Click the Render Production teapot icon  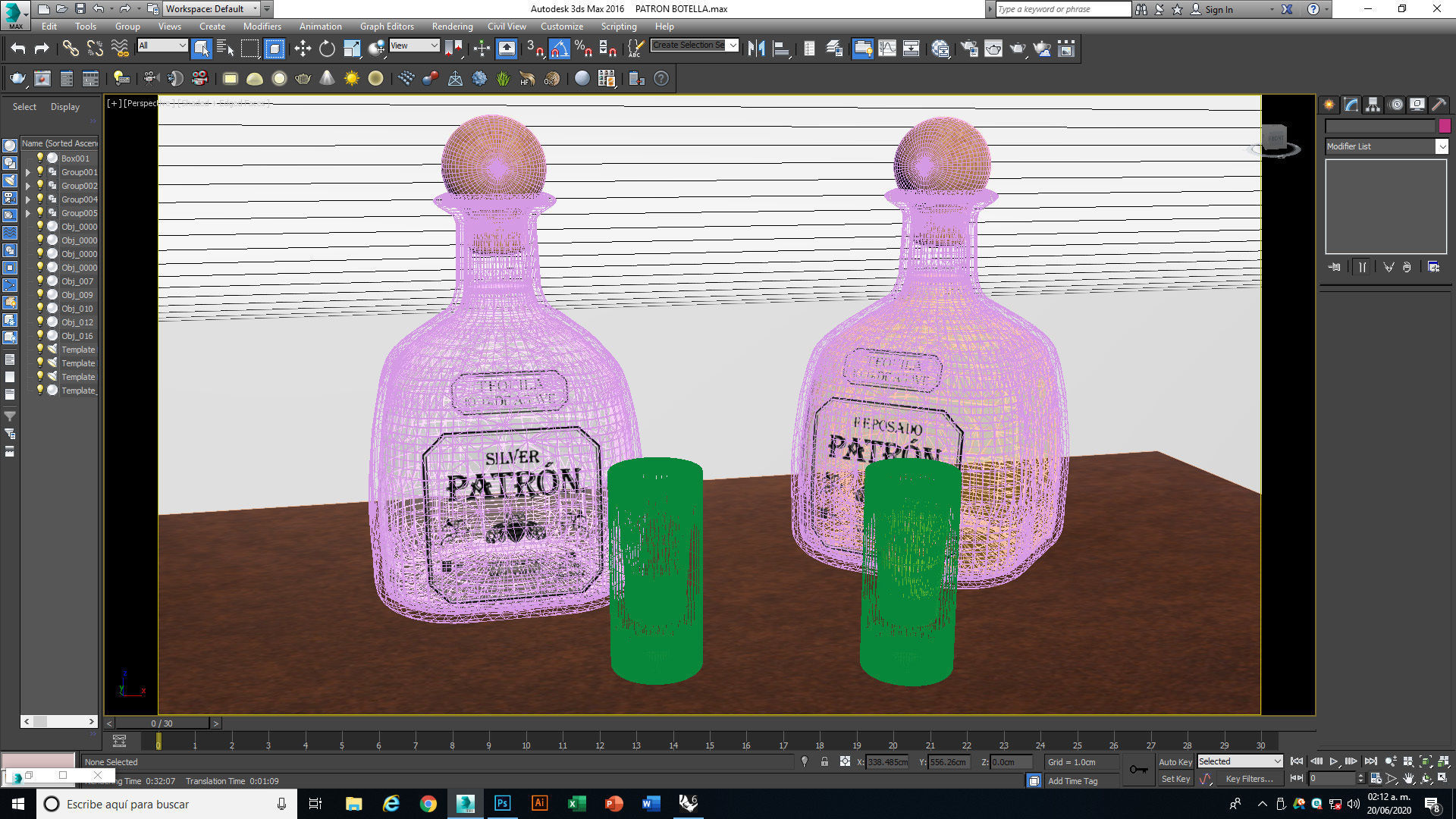click(x=1018, y=49)
